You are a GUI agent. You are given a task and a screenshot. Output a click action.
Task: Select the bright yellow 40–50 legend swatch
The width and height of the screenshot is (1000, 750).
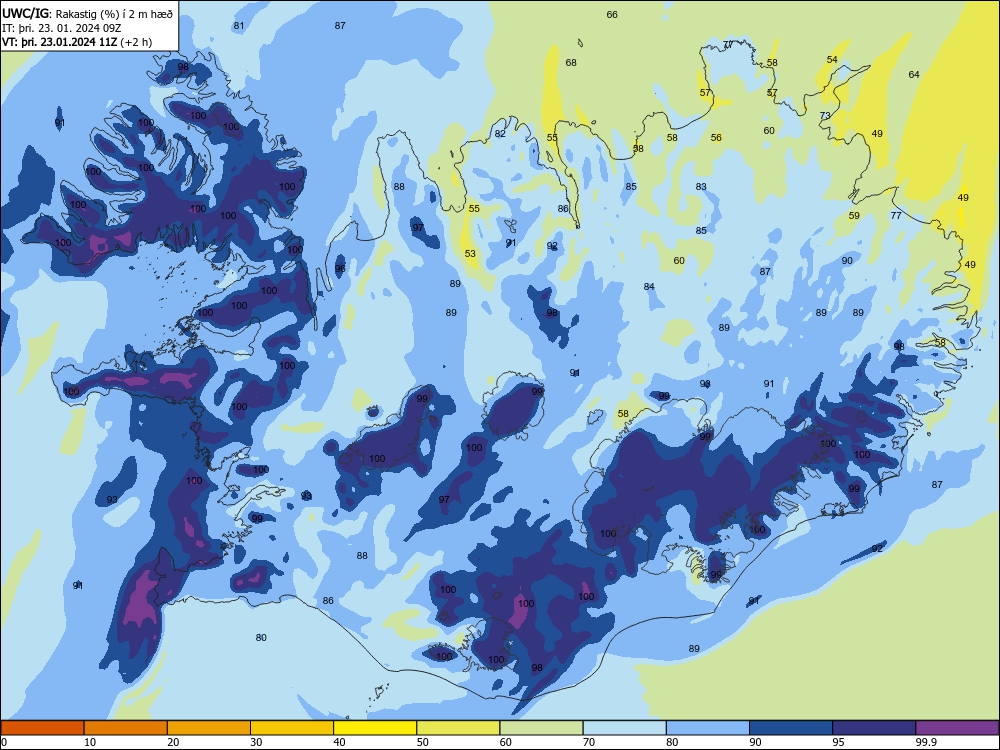click(375, 728)
